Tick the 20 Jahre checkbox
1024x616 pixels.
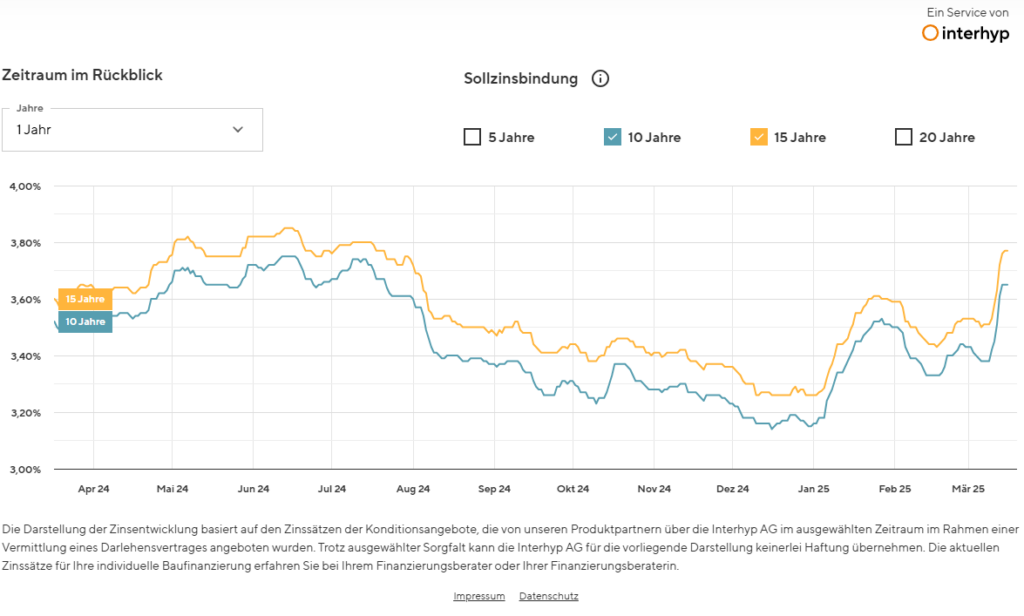904,137
